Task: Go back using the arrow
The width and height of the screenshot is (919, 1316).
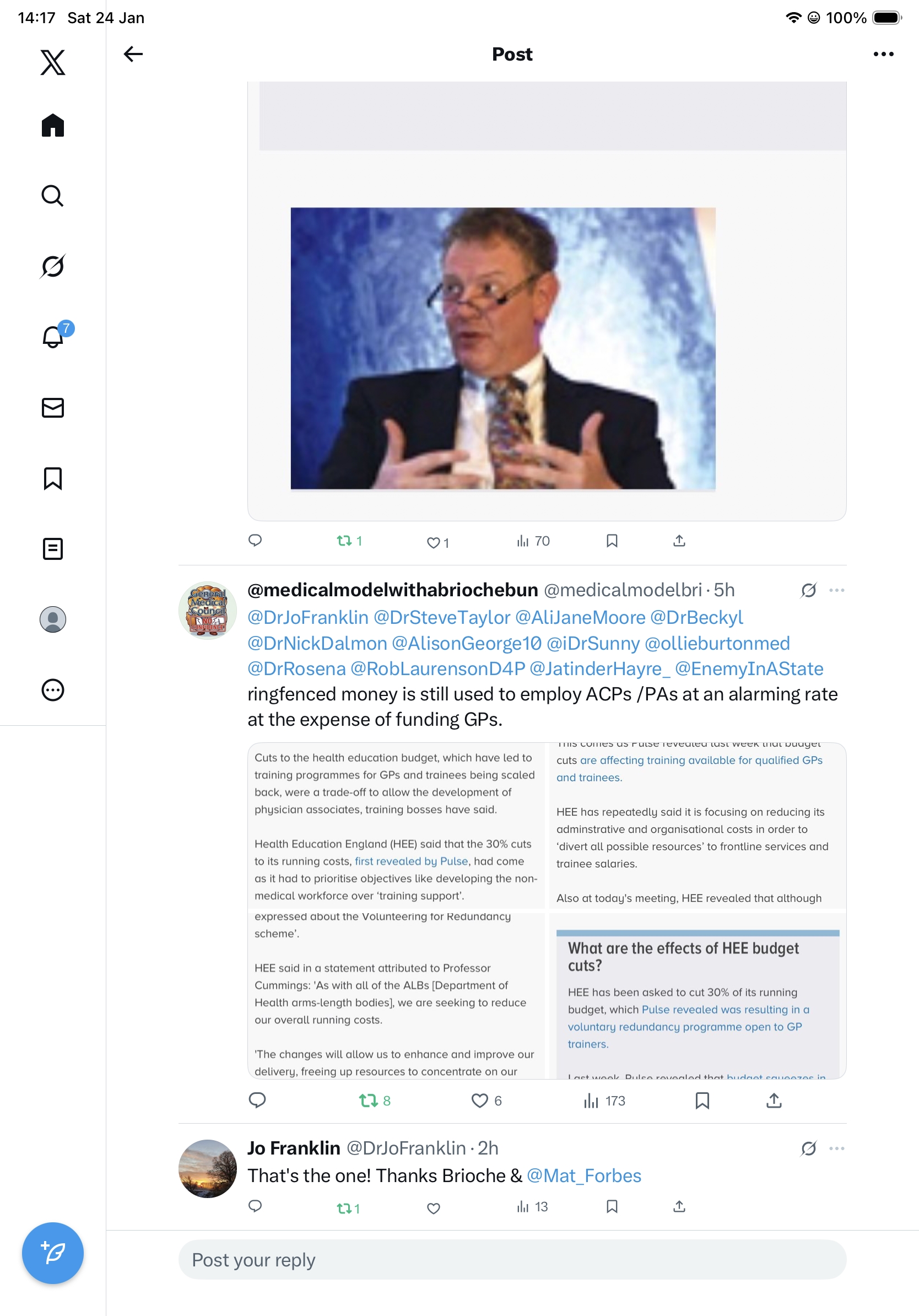Action: [133, 54]
